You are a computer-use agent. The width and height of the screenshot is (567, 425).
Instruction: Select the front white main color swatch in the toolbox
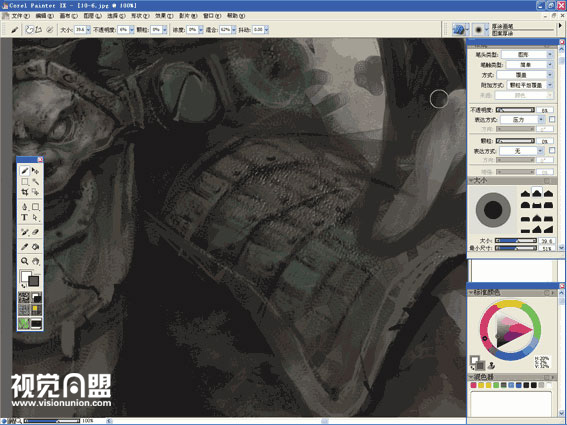(25, 277)
